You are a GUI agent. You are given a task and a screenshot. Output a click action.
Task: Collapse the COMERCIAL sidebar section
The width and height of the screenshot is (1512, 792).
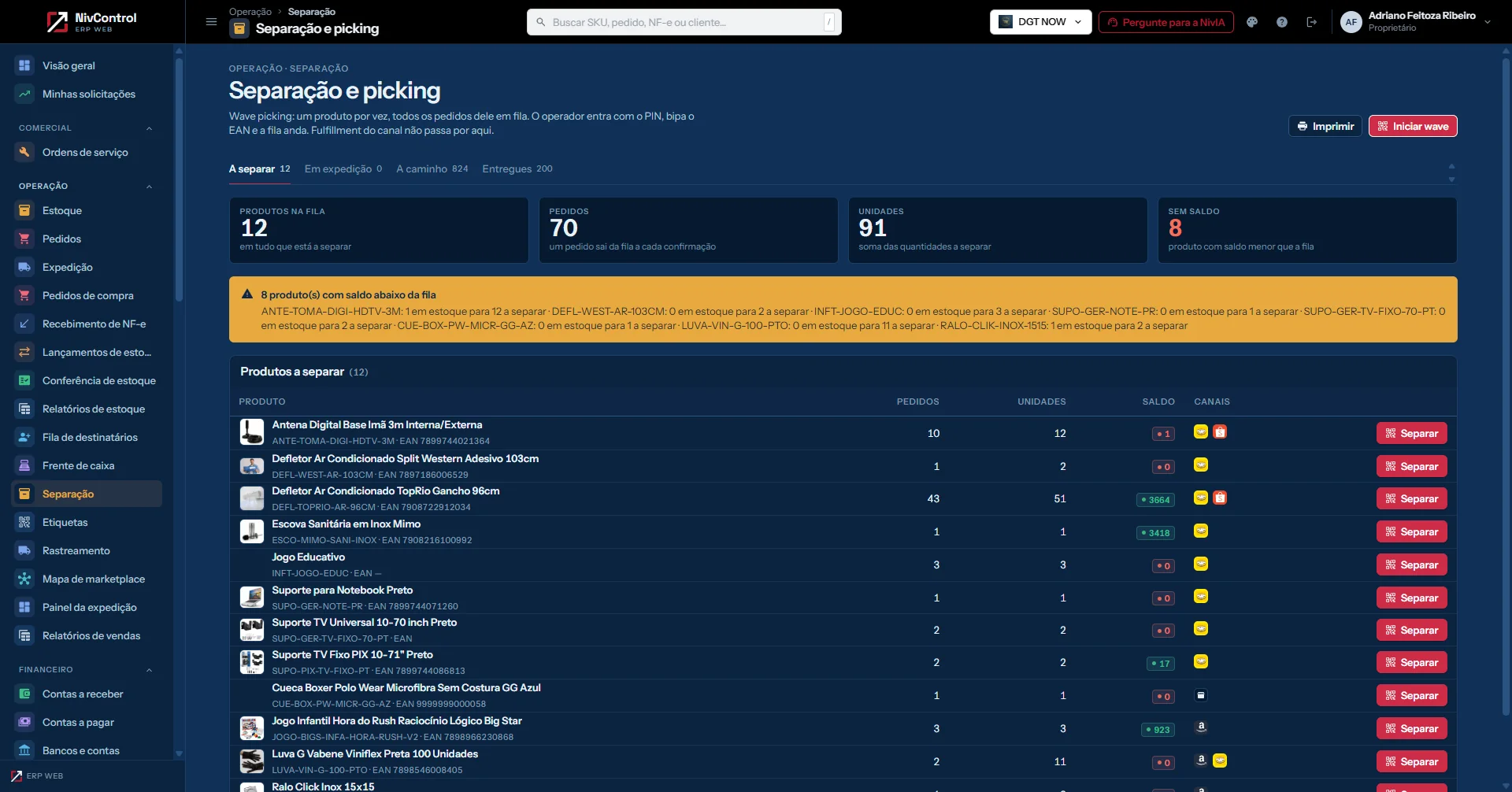[149, 128]
